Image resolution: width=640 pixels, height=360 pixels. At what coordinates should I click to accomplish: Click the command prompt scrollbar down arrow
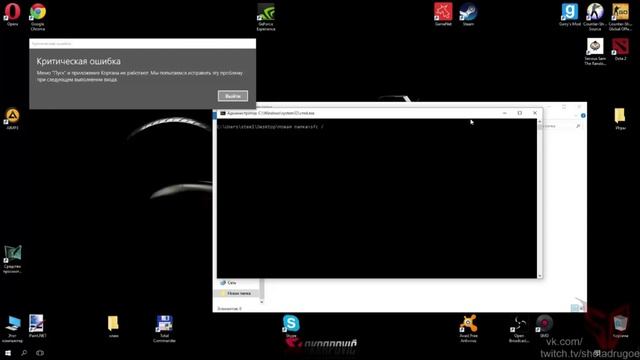point(540,276)
